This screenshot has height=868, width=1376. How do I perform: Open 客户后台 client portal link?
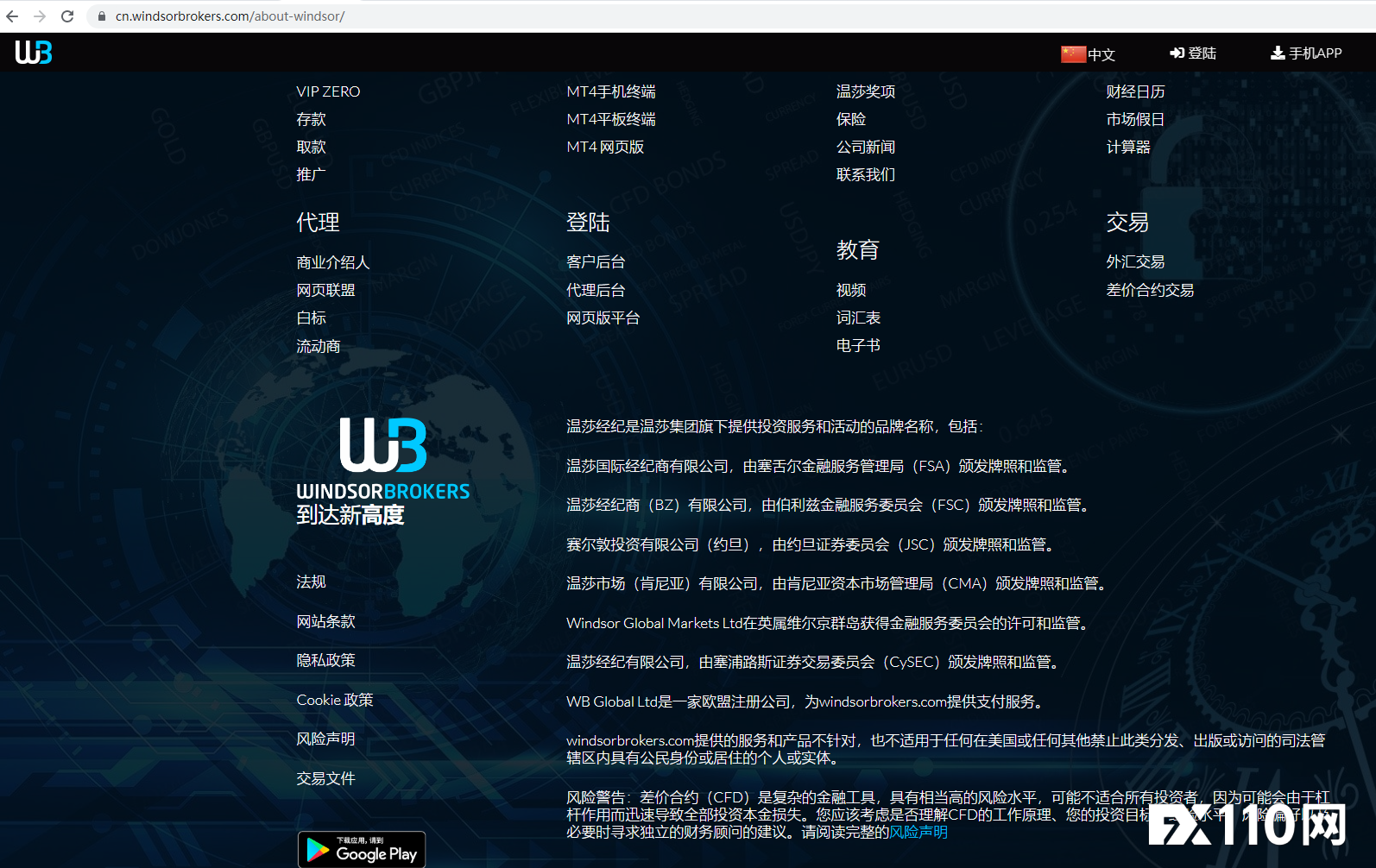(x=596, y=261)
